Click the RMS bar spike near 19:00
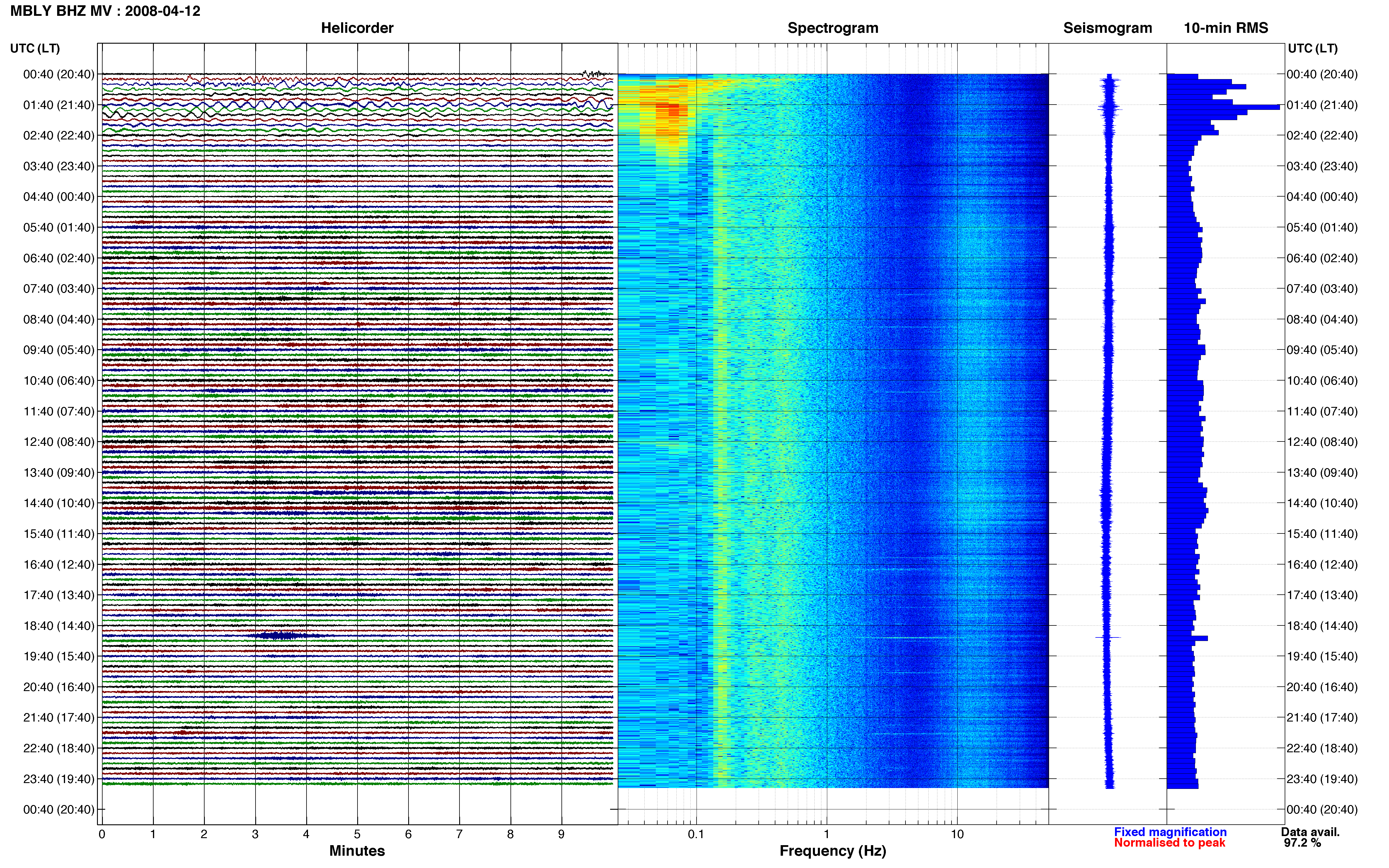This screenshot has width=1389, height=868. point(1187,638)
